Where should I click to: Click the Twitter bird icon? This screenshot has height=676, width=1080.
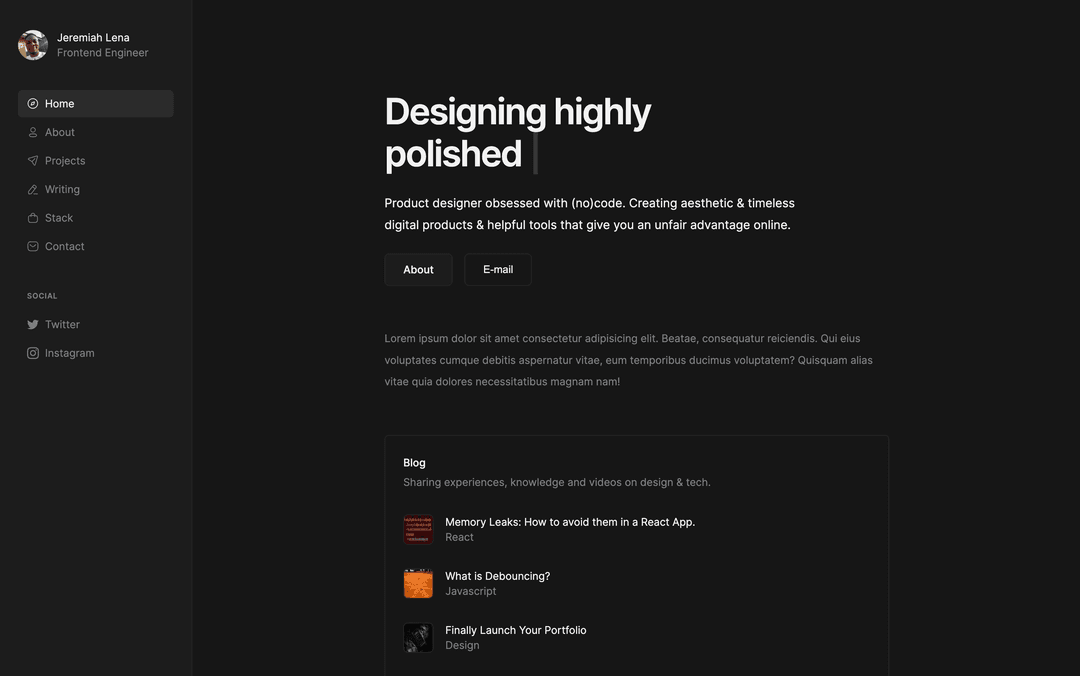pyautogui.click(x=33, y=325)
